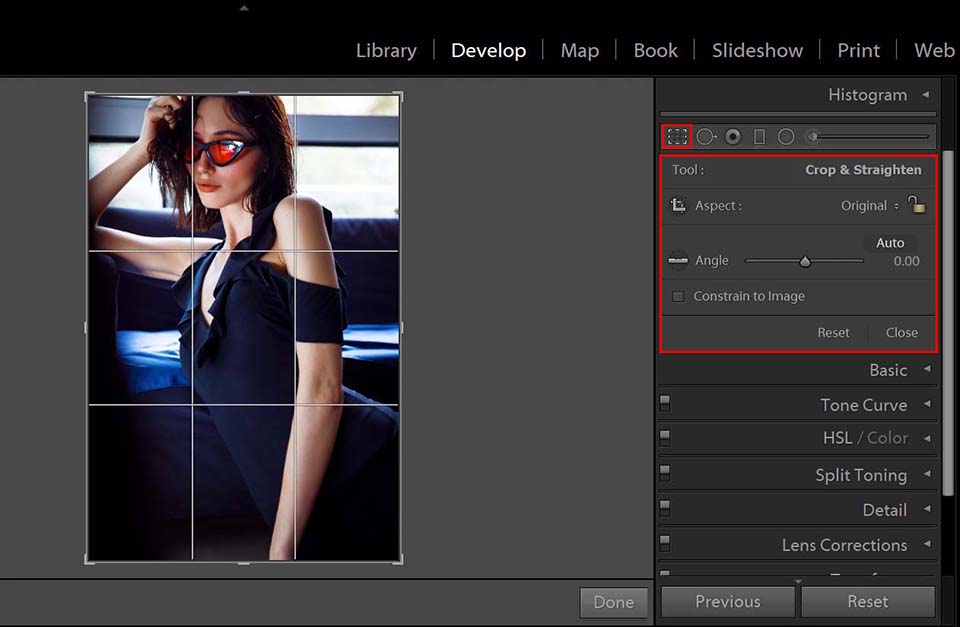The height and width of the screenshot is (627, 960).
Task: Click the right edge middle crop handle
Action: (401, 328)
